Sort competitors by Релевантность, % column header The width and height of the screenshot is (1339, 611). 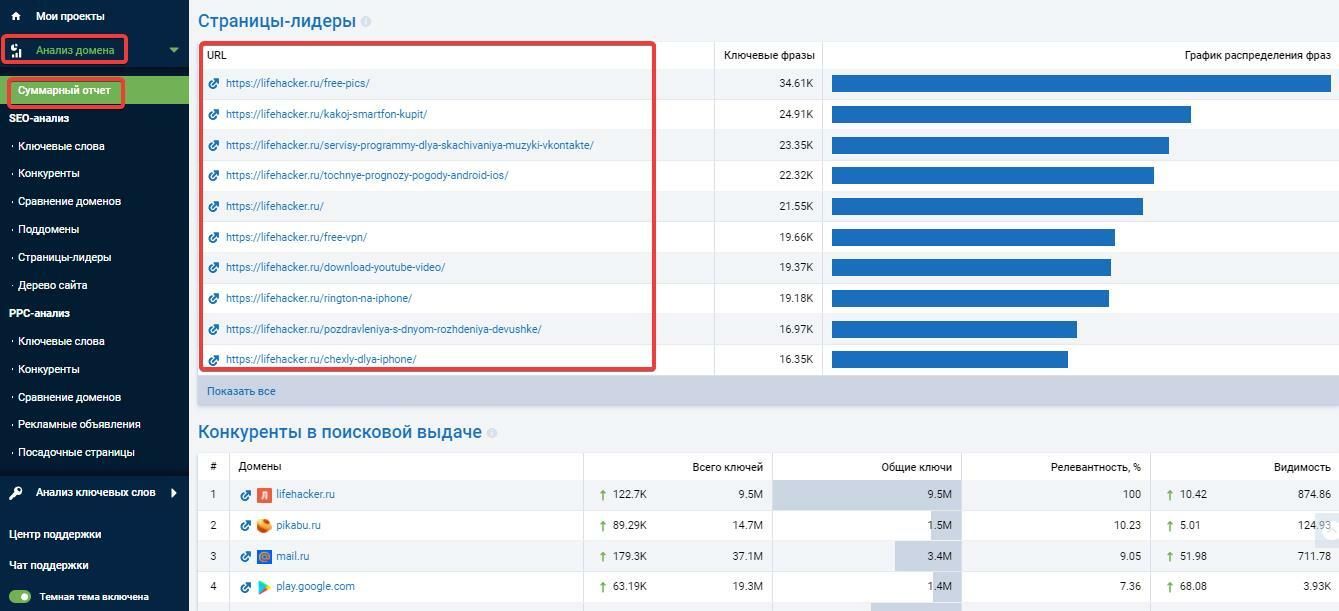point(1095,467)
